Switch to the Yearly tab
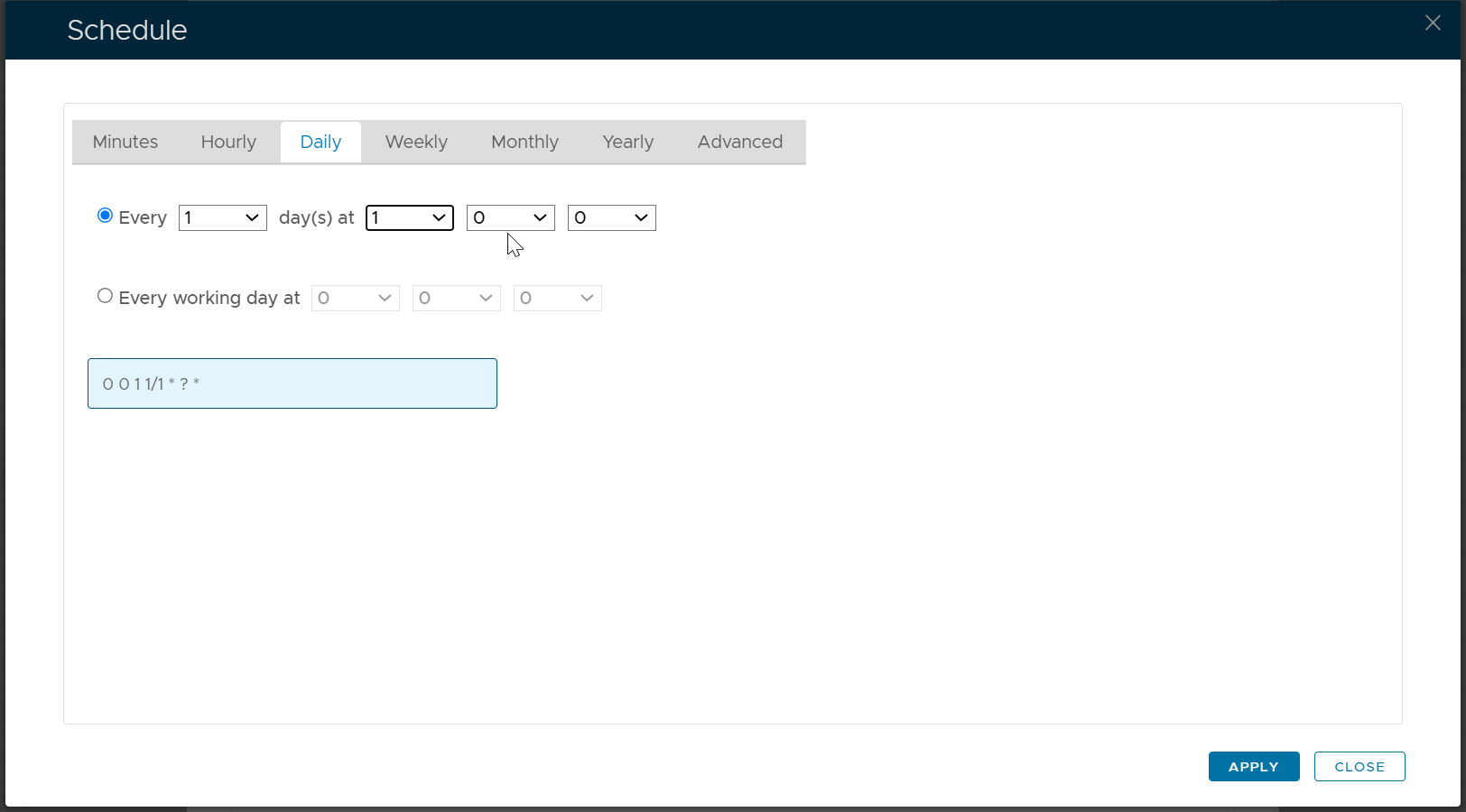Screen dimensions: 1466x812 point(627,143)
